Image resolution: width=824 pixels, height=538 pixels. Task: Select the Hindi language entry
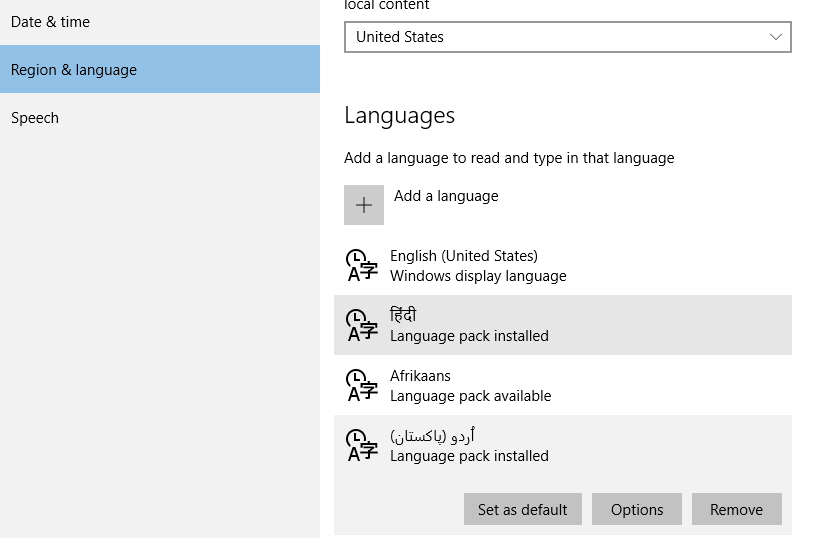[563, 325]
